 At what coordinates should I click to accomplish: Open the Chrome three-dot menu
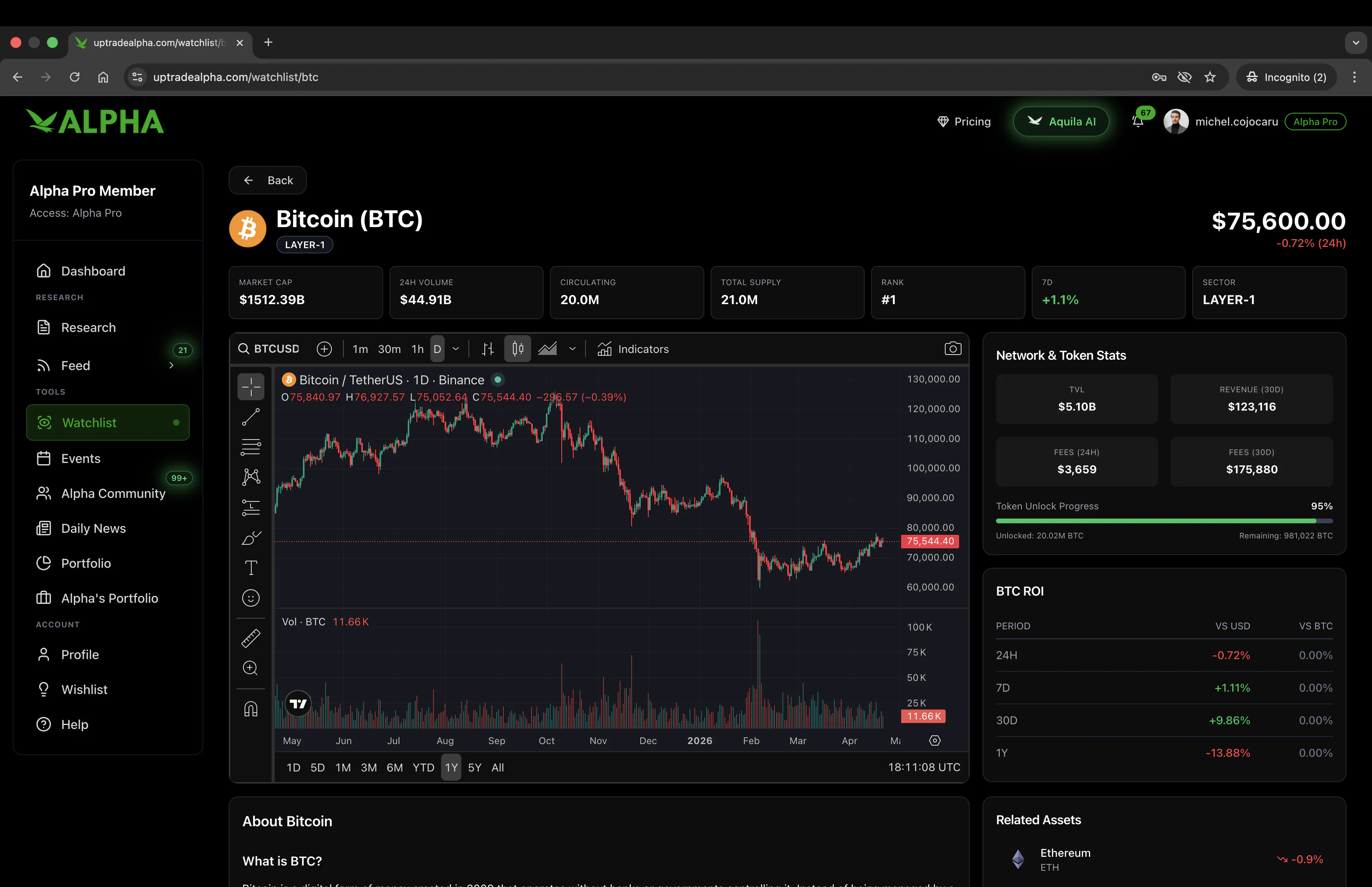point(1354,77)
